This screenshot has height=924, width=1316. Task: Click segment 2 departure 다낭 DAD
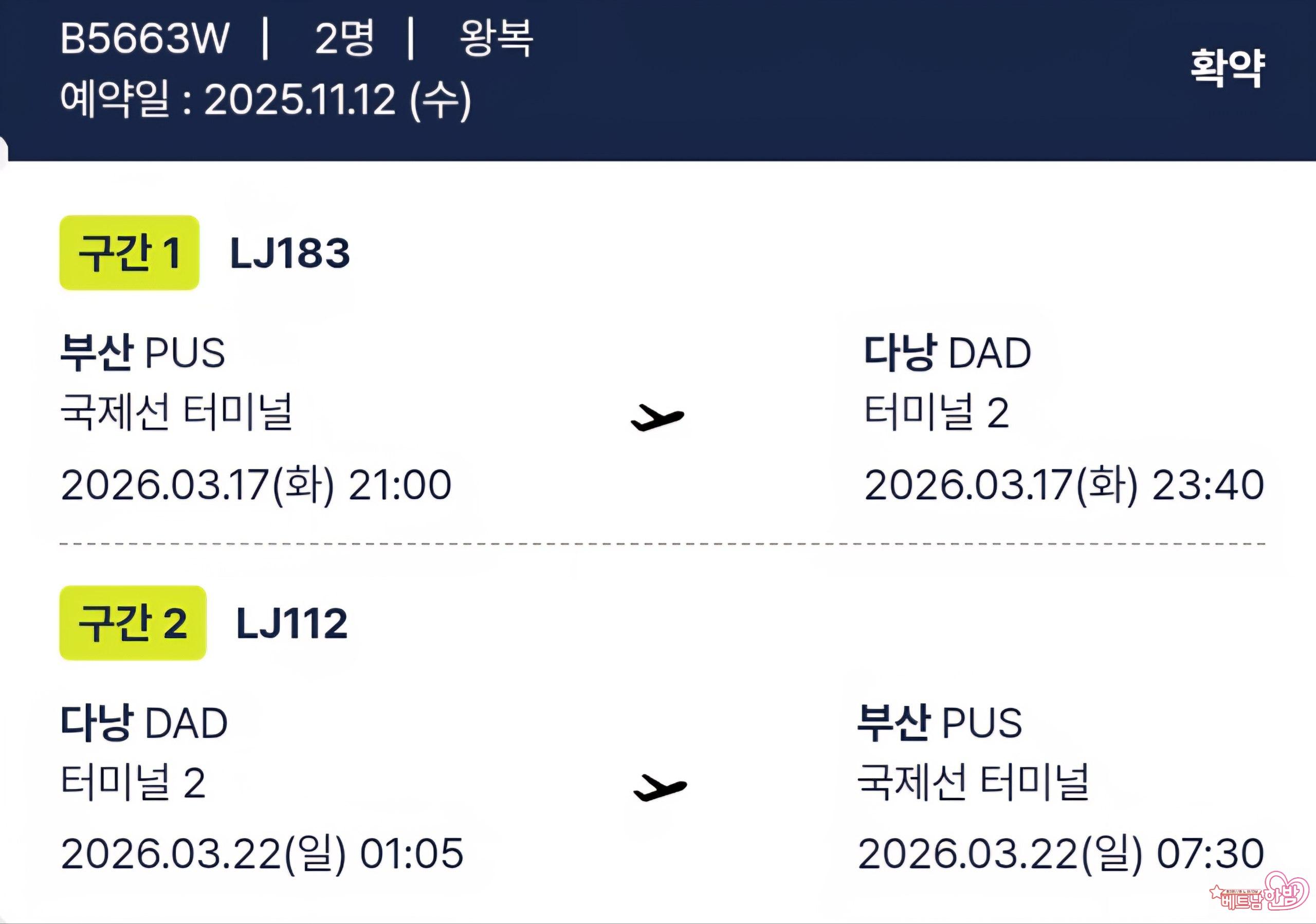pyautogui.click(x=144, y=722)
